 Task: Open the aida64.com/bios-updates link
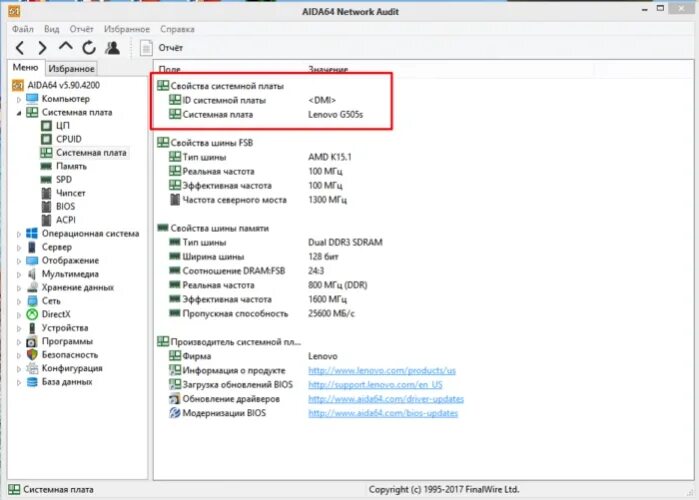coord(382,413)
